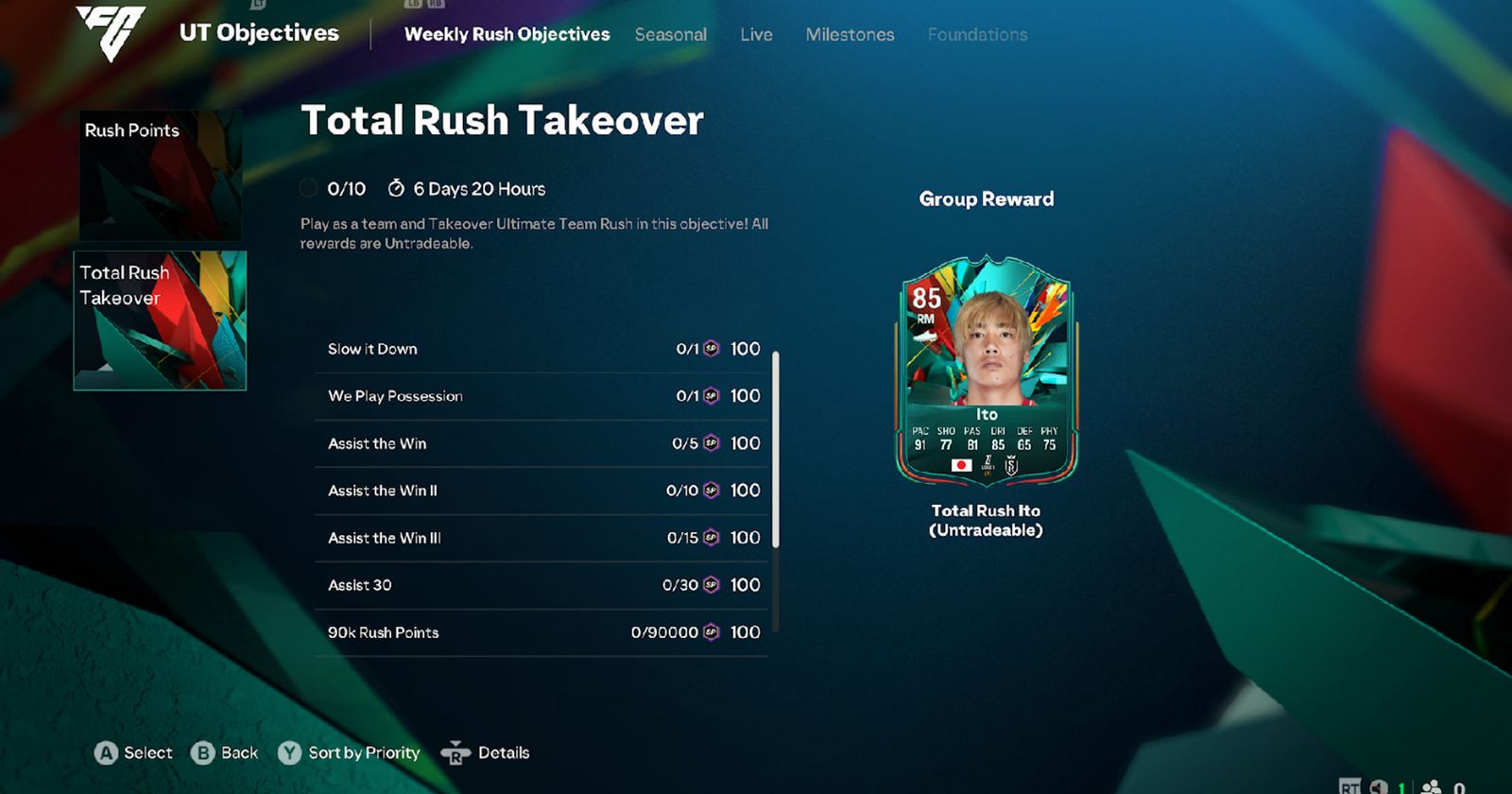
Task: Click the A Select button icon
Action: click(106, 753)
